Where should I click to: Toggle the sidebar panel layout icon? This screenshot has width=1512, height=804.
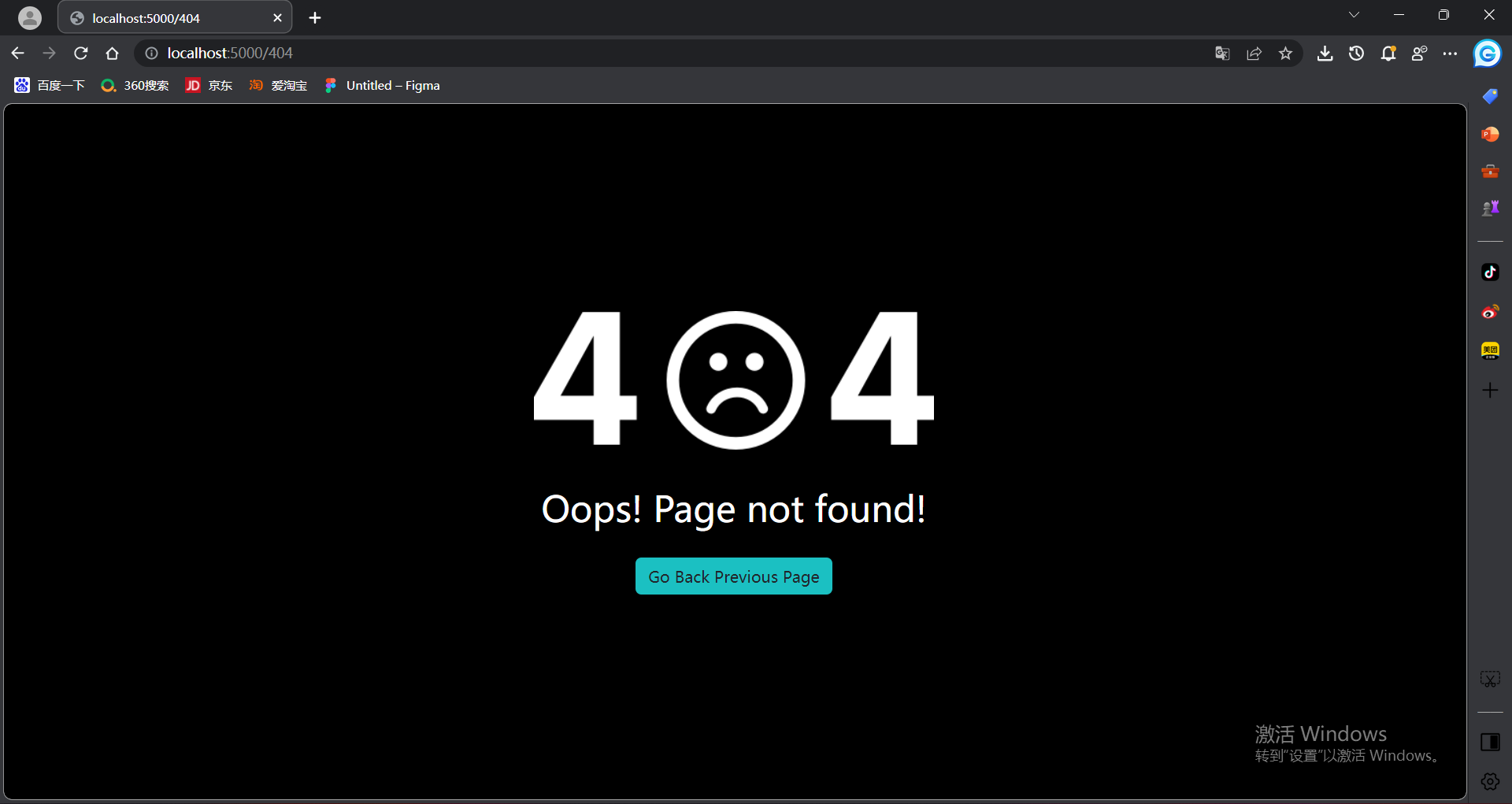[1490, 742]
